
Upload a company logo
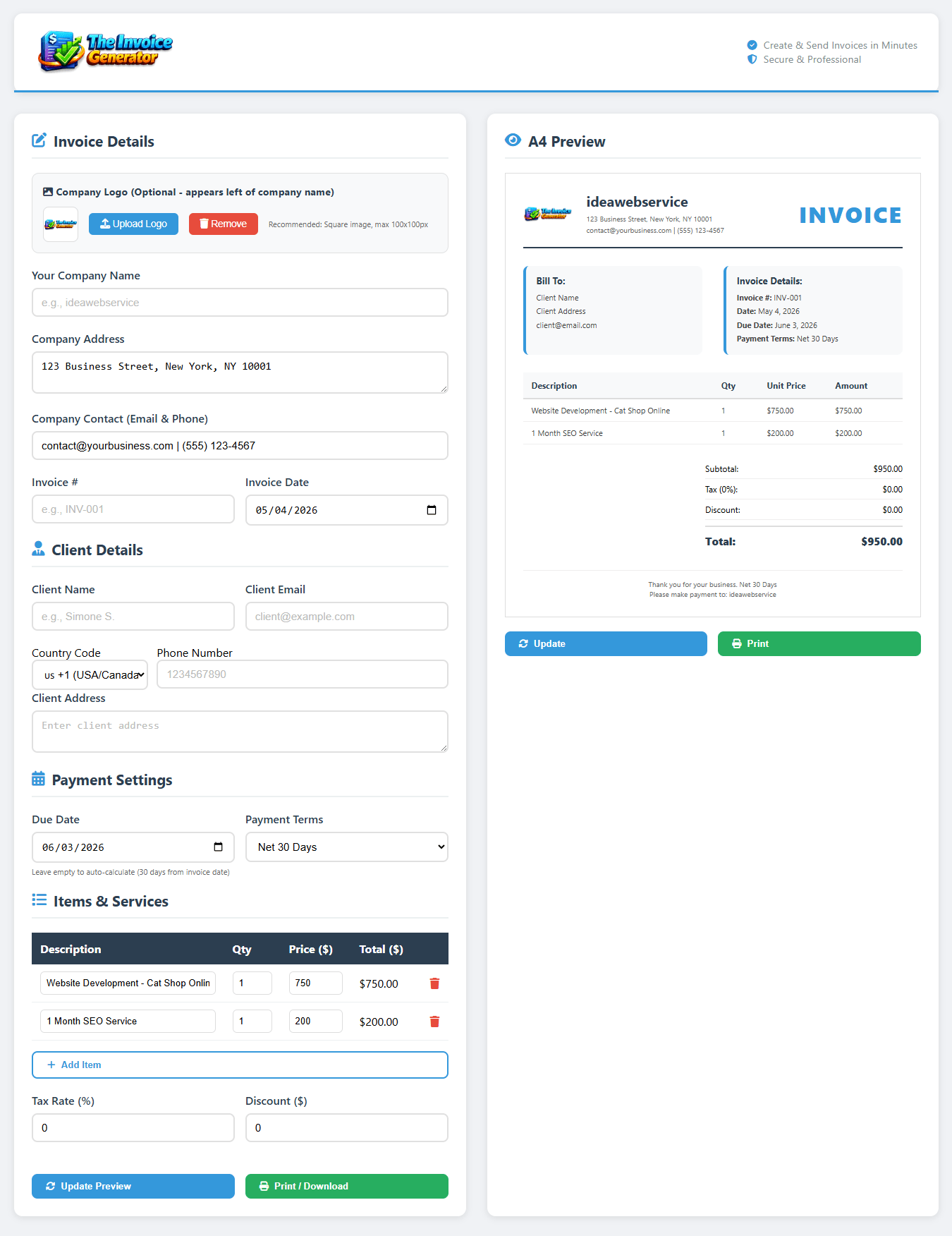click(133, 224)
